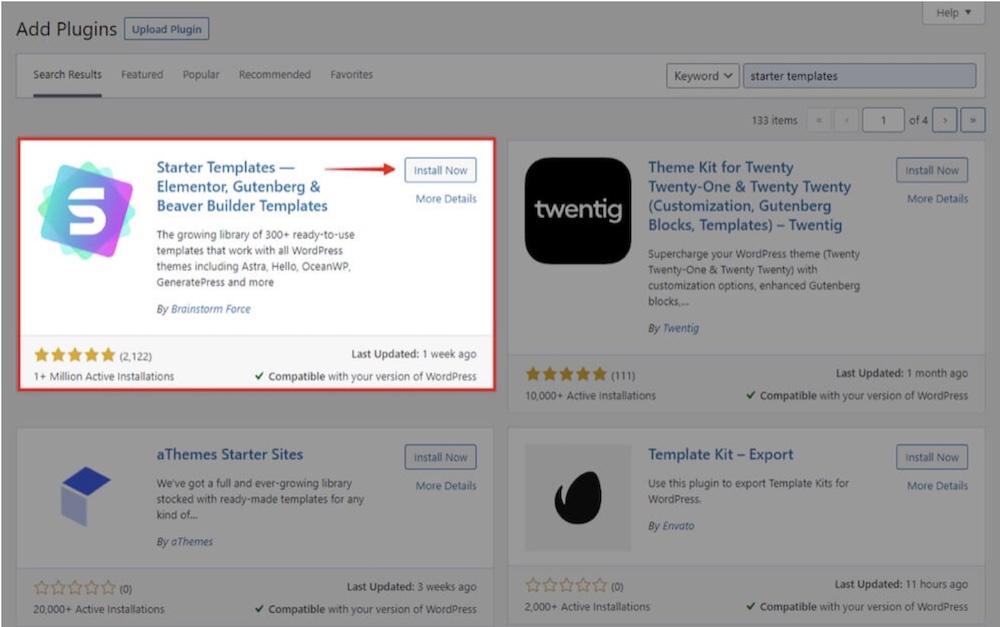The image size is (1000, 627).
Task: Click the "1+ Million Active Installations" text
Action: pyautogui.click(x=103, y=376)
